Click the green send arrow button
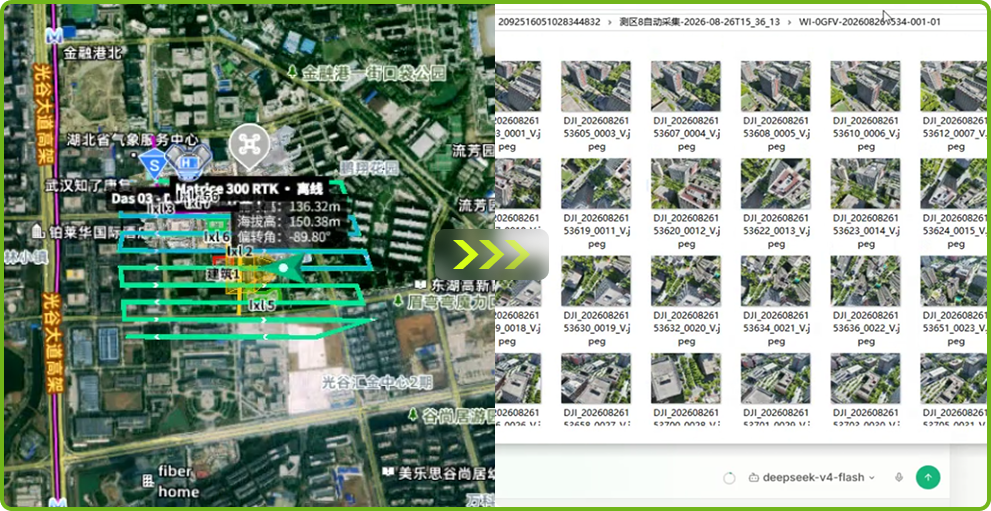 click(928, 478)
